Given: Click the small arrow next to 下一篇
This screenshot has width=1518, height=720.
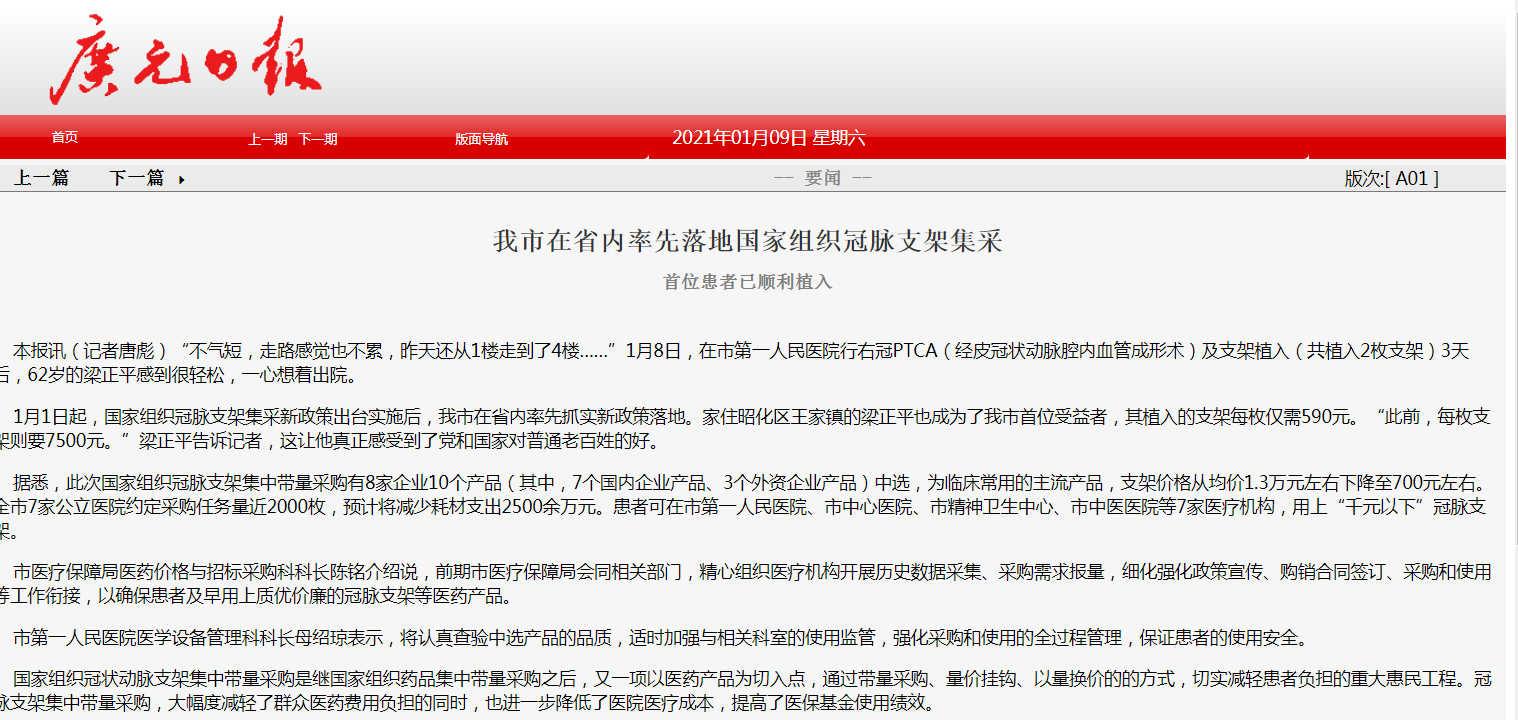Looking at the screenshot, I should pyautogui.click(x=181, y=180).
